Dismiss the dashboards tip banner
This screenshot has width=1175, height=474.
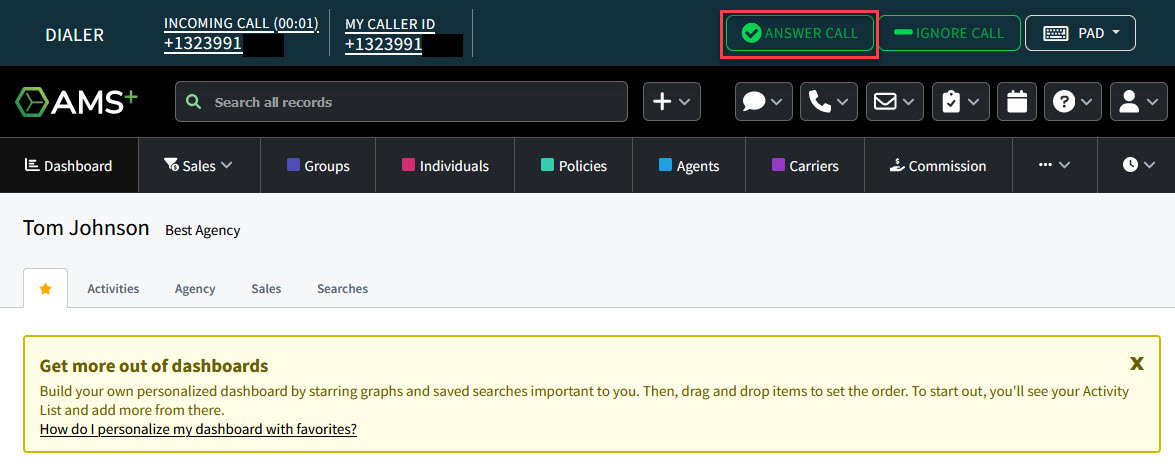coord(1137,363)
